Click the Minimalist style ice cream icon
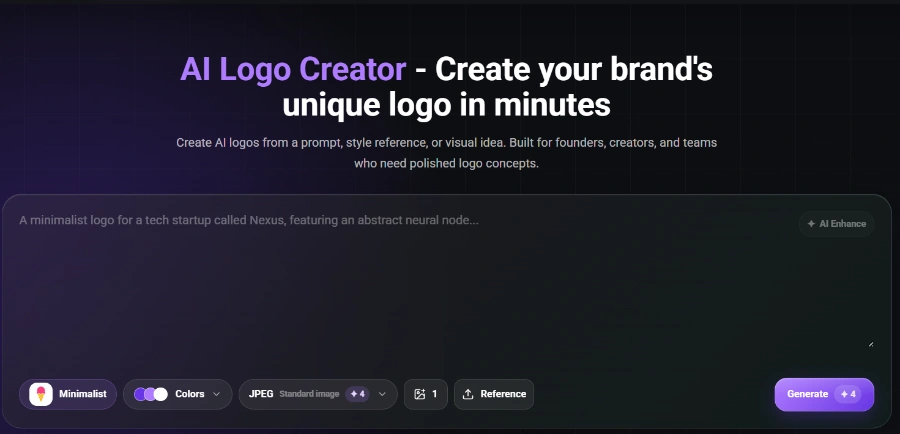This screenshot has height=434, width=900. click(x=41, y=394)
